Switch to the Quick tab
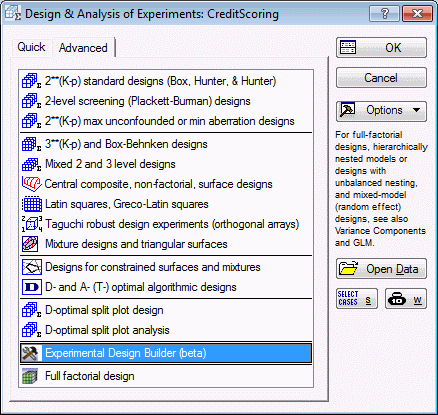 (31, 47)
